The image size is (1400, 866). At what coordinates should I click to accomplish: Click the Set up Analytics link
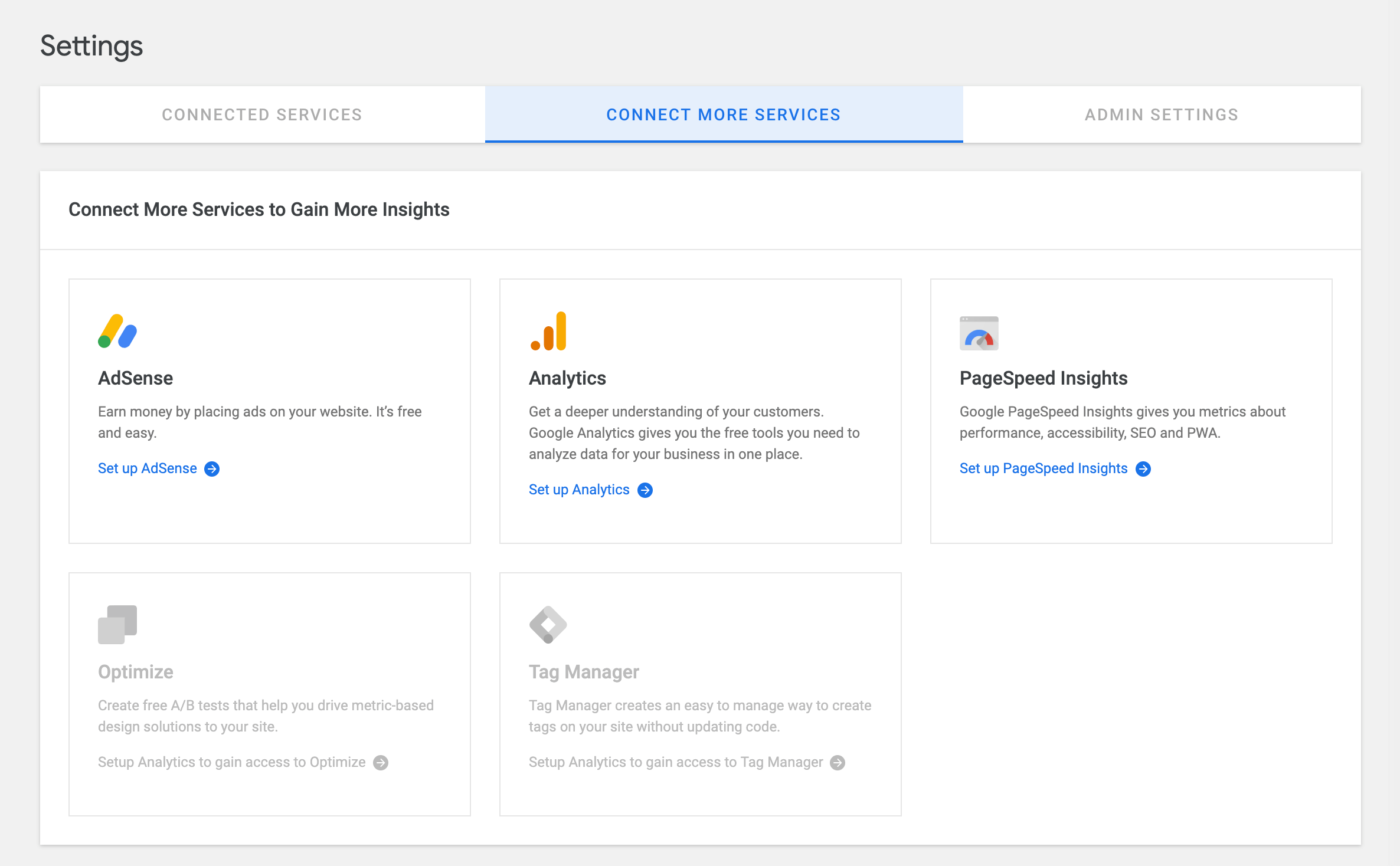point(579,490)
